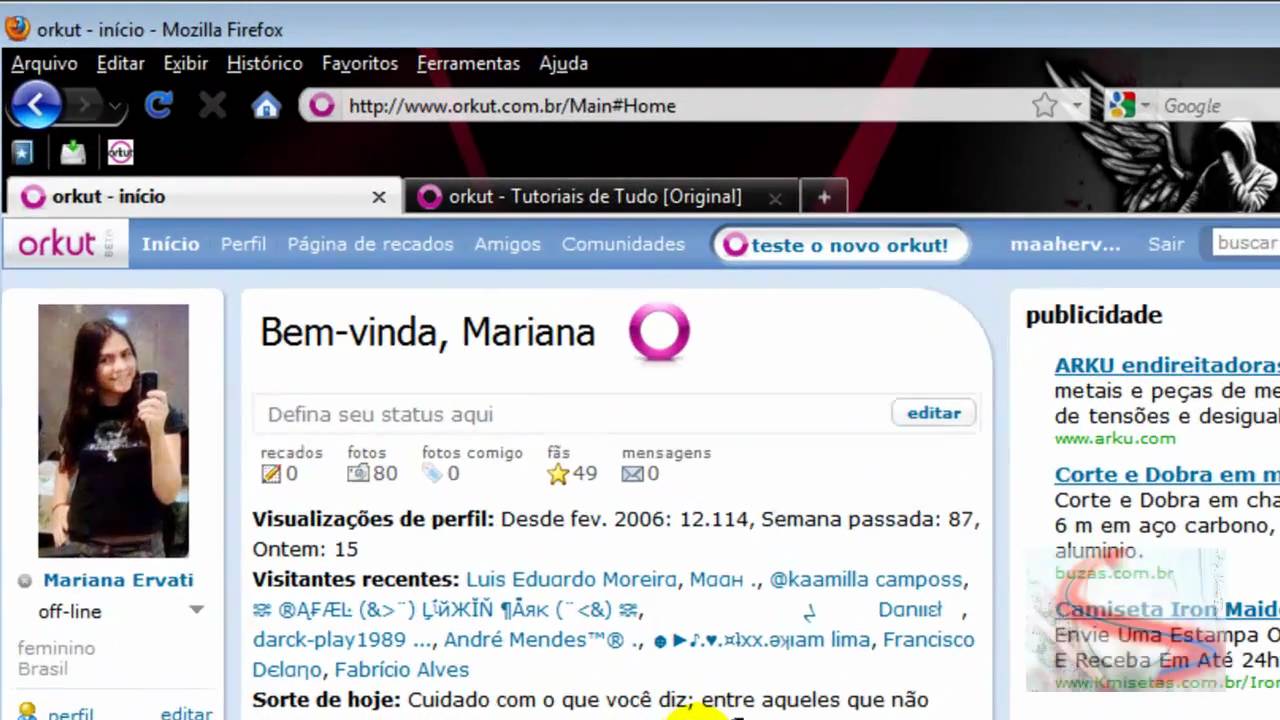Open the Camiseta Iron Maiden ad link
Screen dimensions: 1280x720
click(1167, 609)
